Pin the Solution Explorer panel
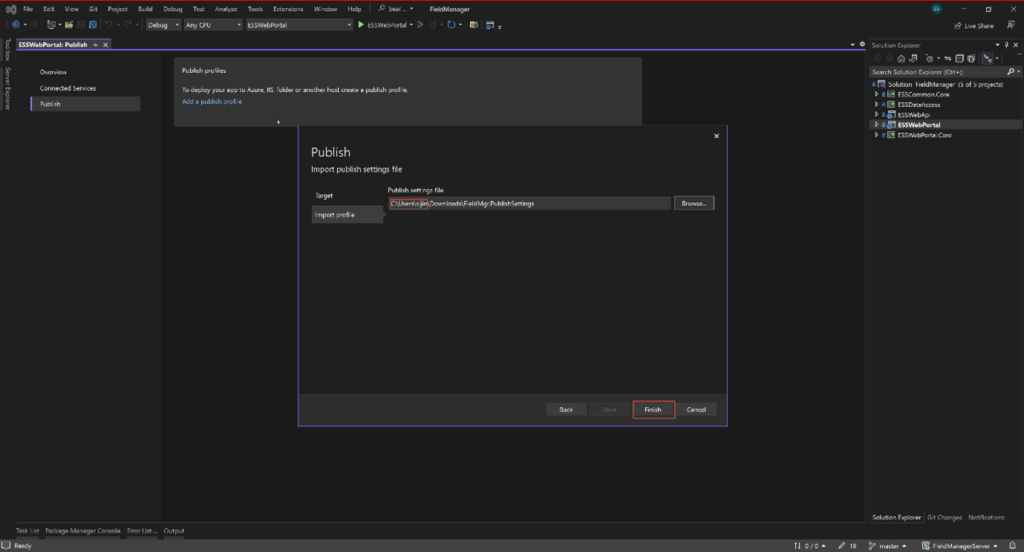The width and height of the screenshot is (1024, 552). pos(1006,45)
